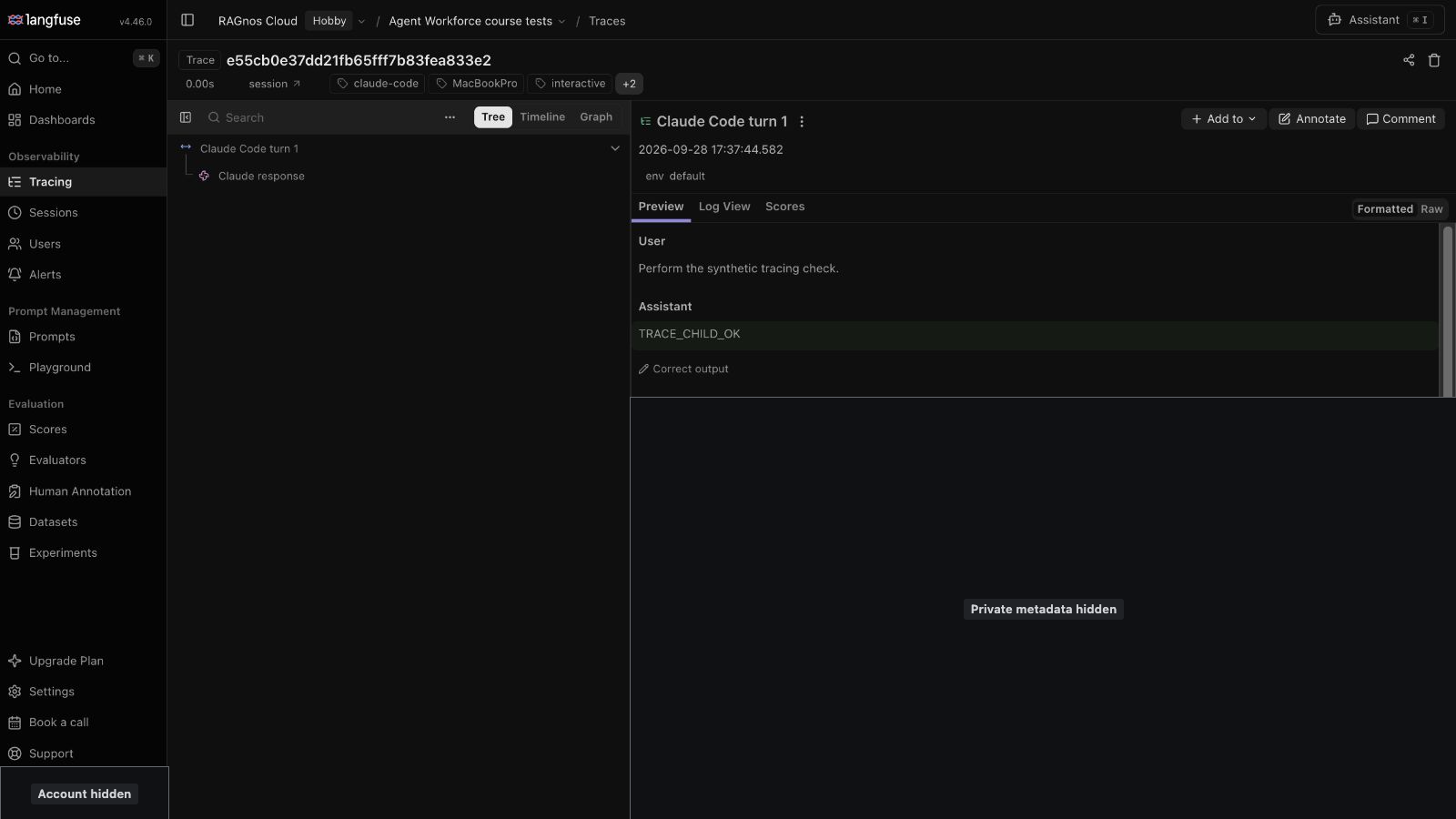The width and height of the screenshot is (1456, 819).
Task: Switch to Scores tab in detail
Action: [784, 207]
